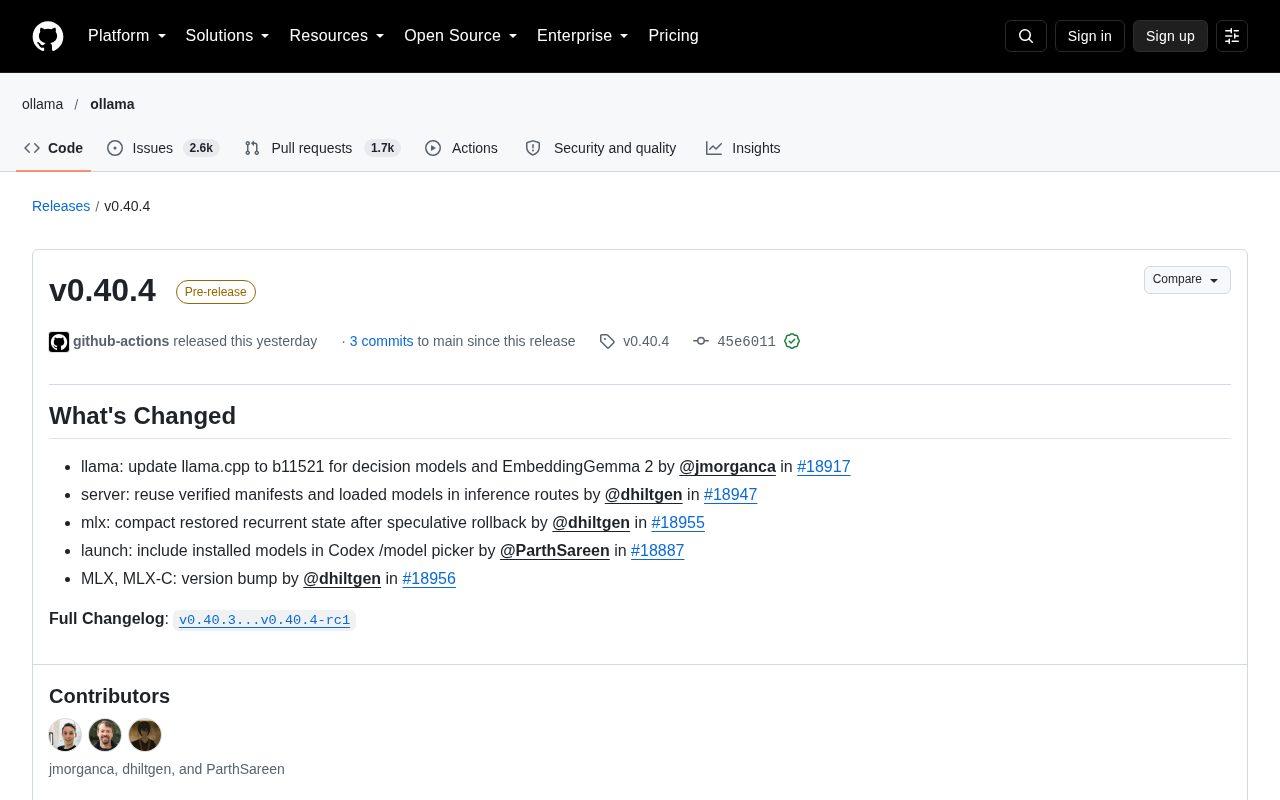Expand the Resources menu
1280x800 pixels.
pyautogui.click(x=337, y=36)
